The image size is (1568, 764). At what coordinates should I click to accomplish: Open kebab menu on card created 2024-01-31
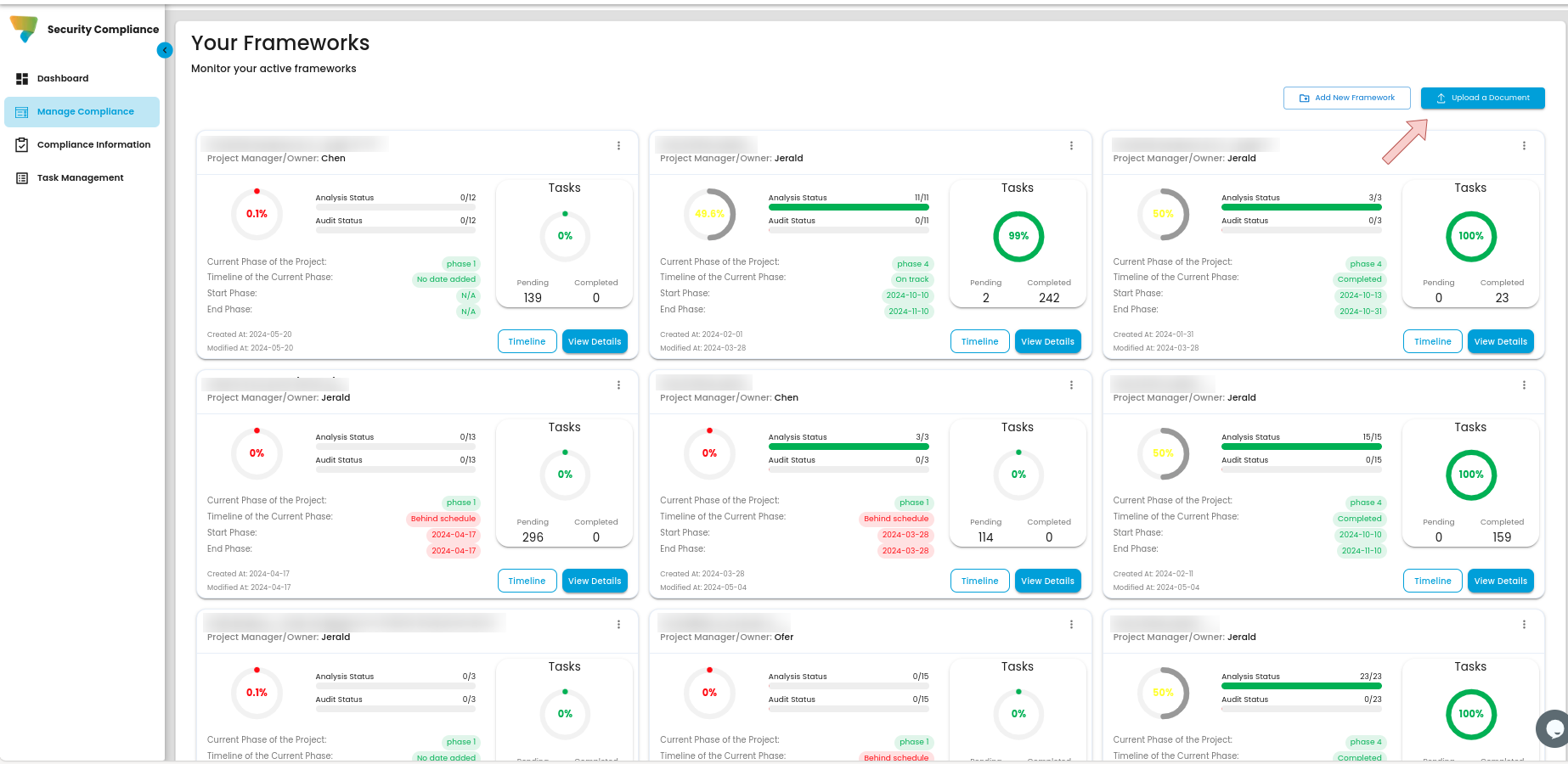coord(1524,146)
